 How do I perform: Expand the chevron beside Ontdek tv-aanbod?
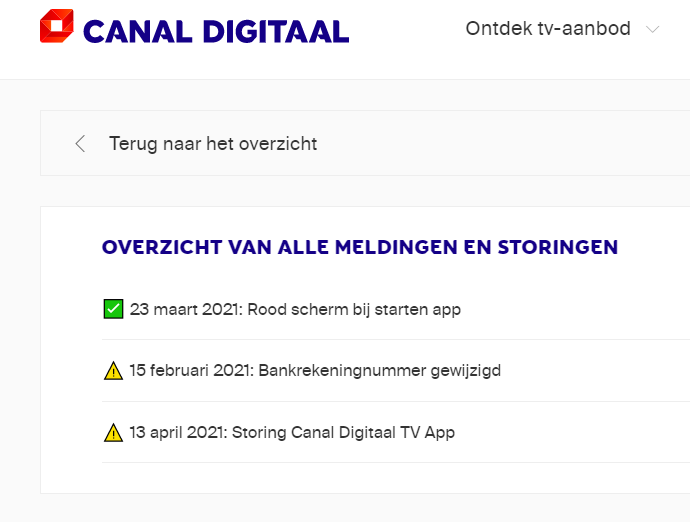(653, 30)
